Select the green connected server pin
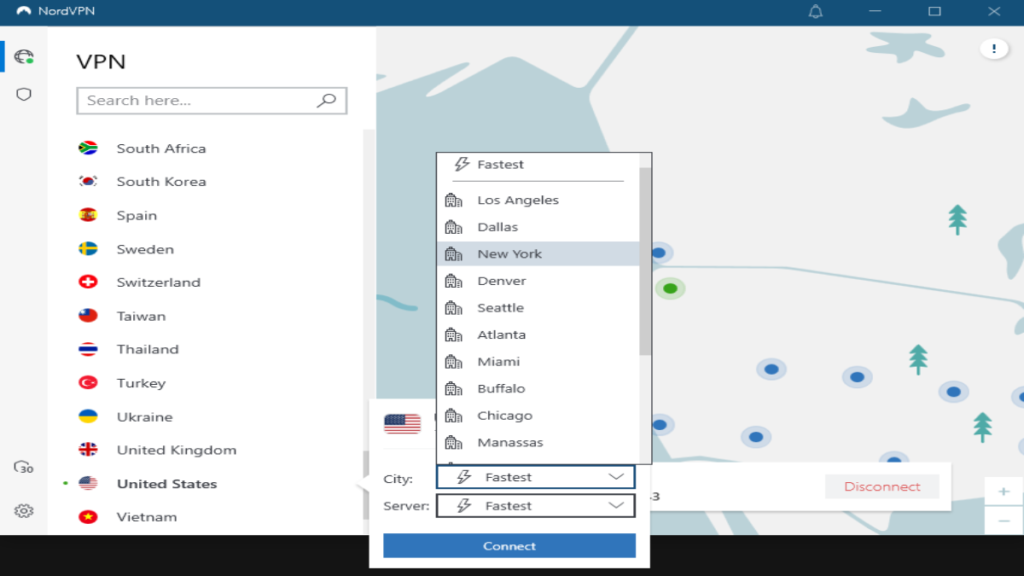 tap(670, 290)
